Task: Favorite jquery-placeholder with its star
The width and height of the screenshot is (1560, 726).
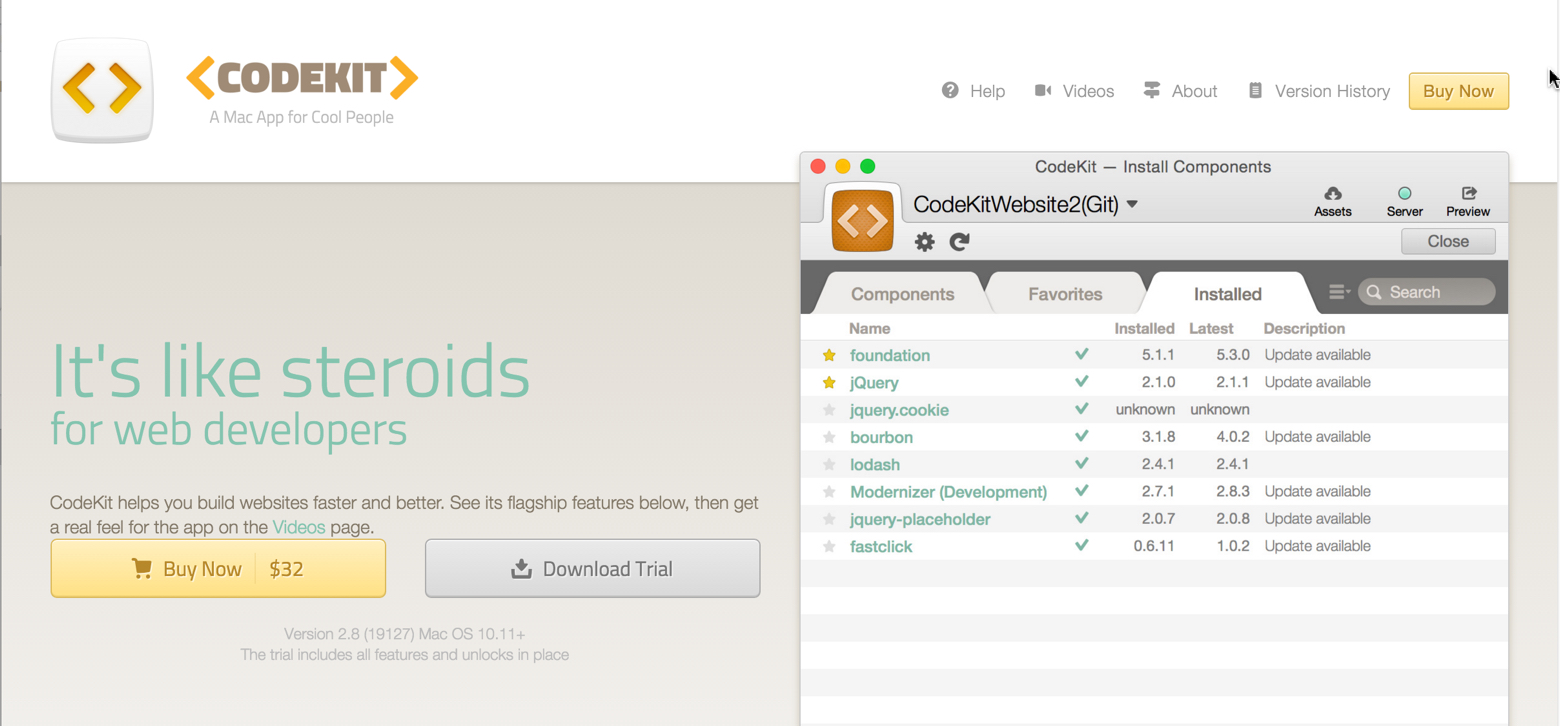Action: (829, 519)
